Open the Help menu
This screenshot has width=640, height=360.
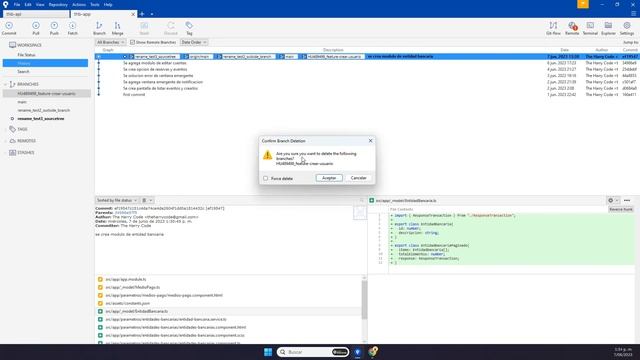point(108,4)
